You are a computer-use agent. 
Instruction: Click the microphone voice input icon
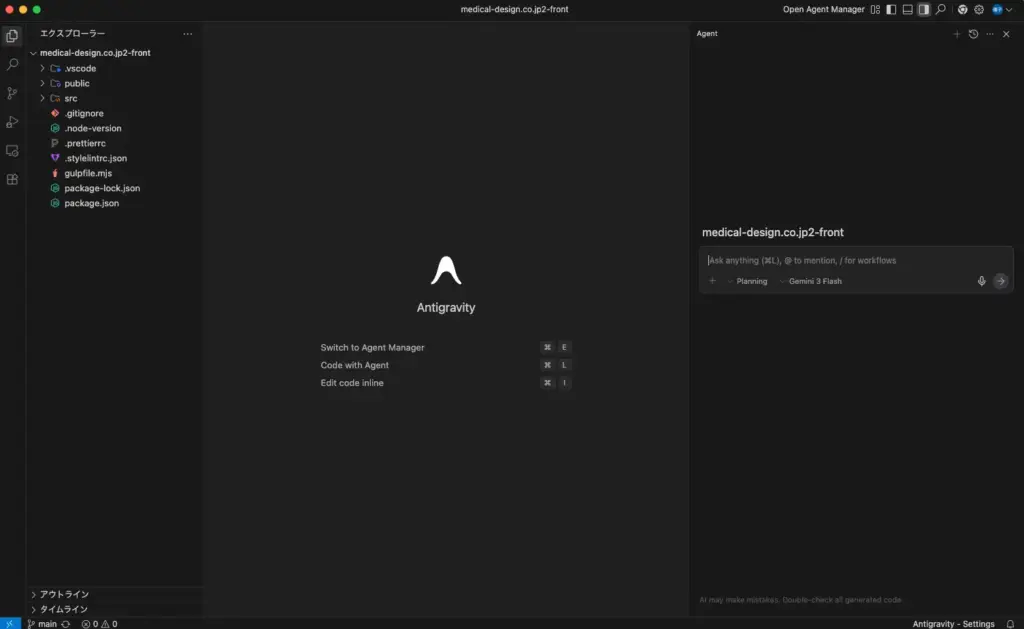coord(981,281)
